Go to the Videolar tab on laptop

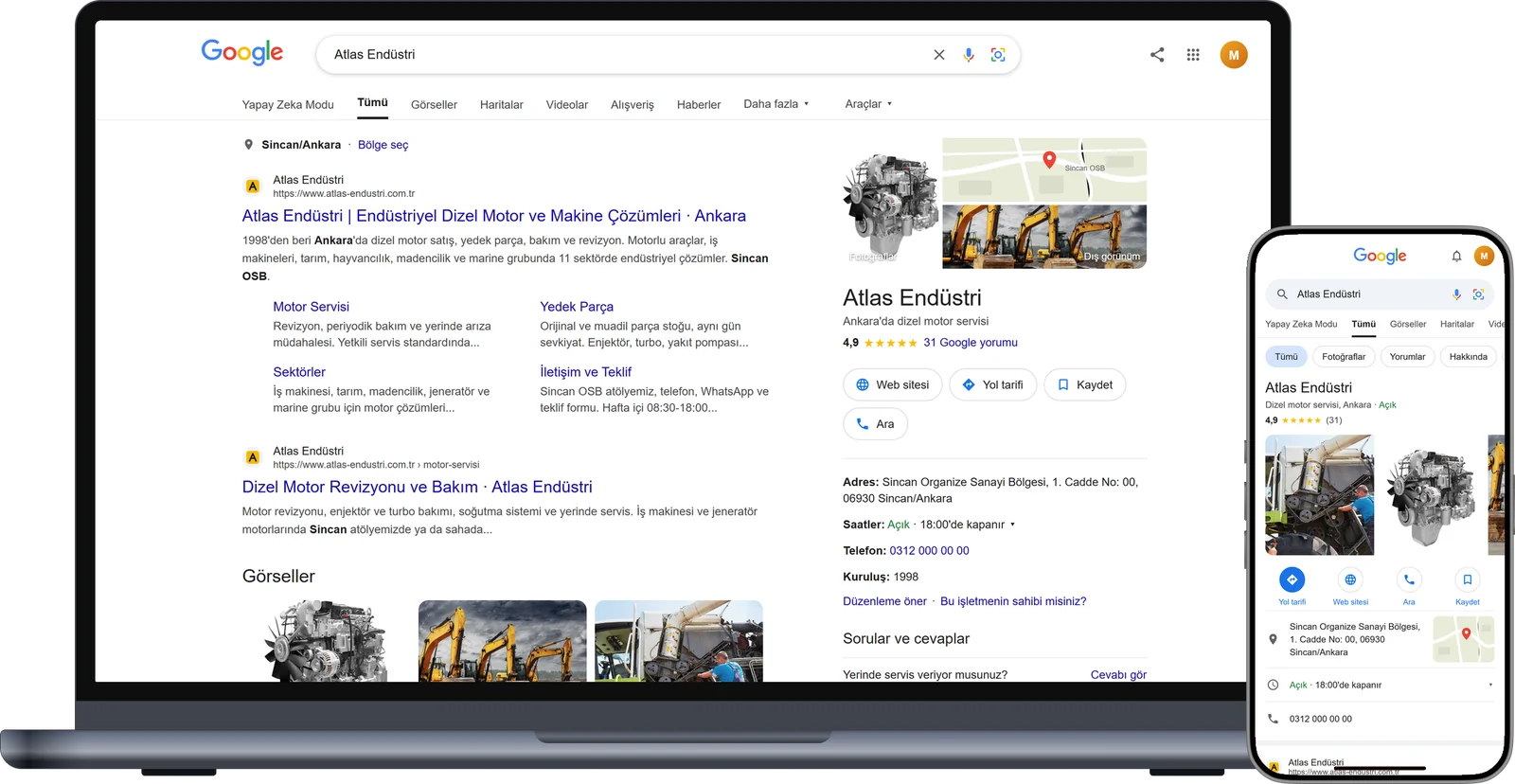(x=566, y=105)
